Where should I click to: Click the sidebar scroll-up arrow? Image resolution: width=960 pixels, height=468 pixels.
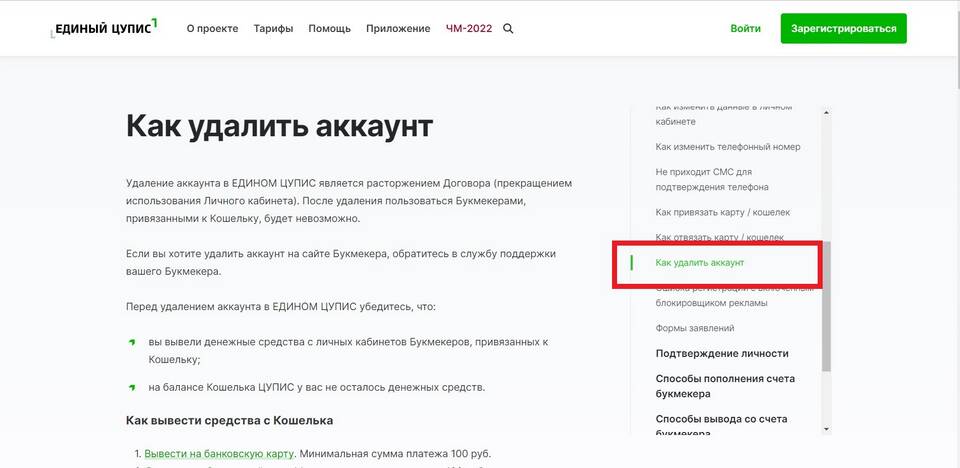coord(826,113)
